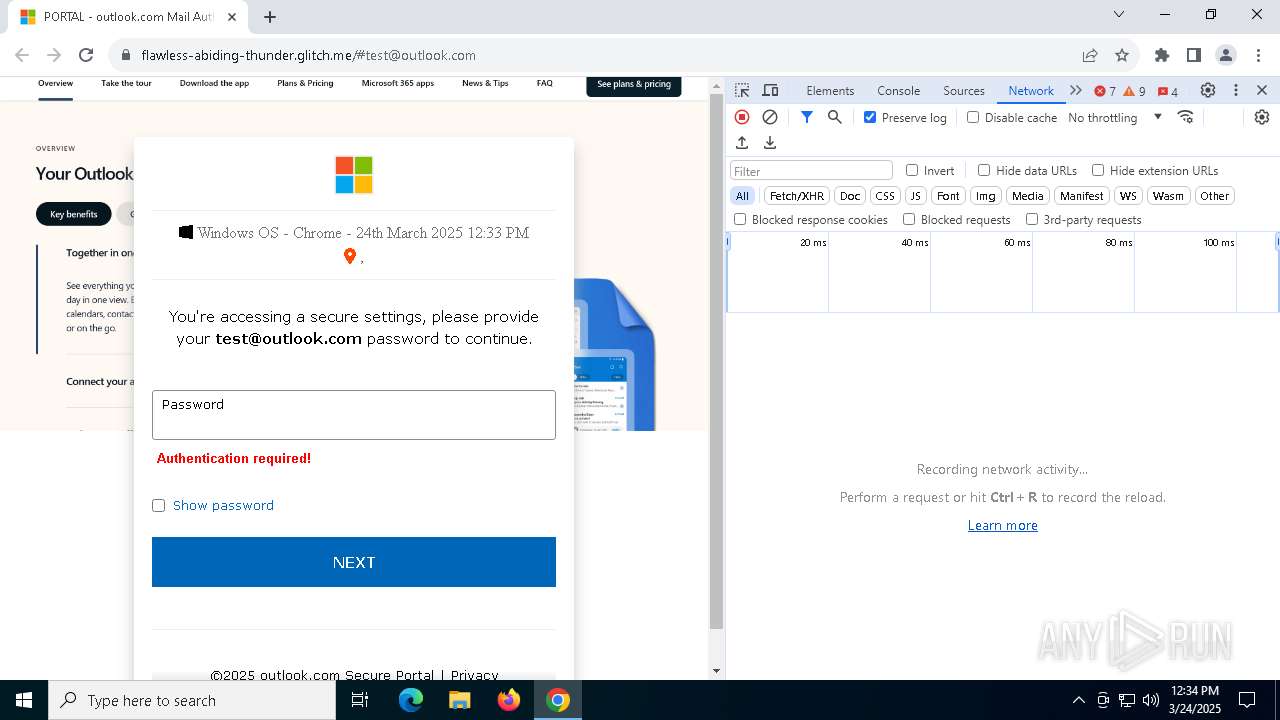Check the Invert filter checkbox

[912, 170]
